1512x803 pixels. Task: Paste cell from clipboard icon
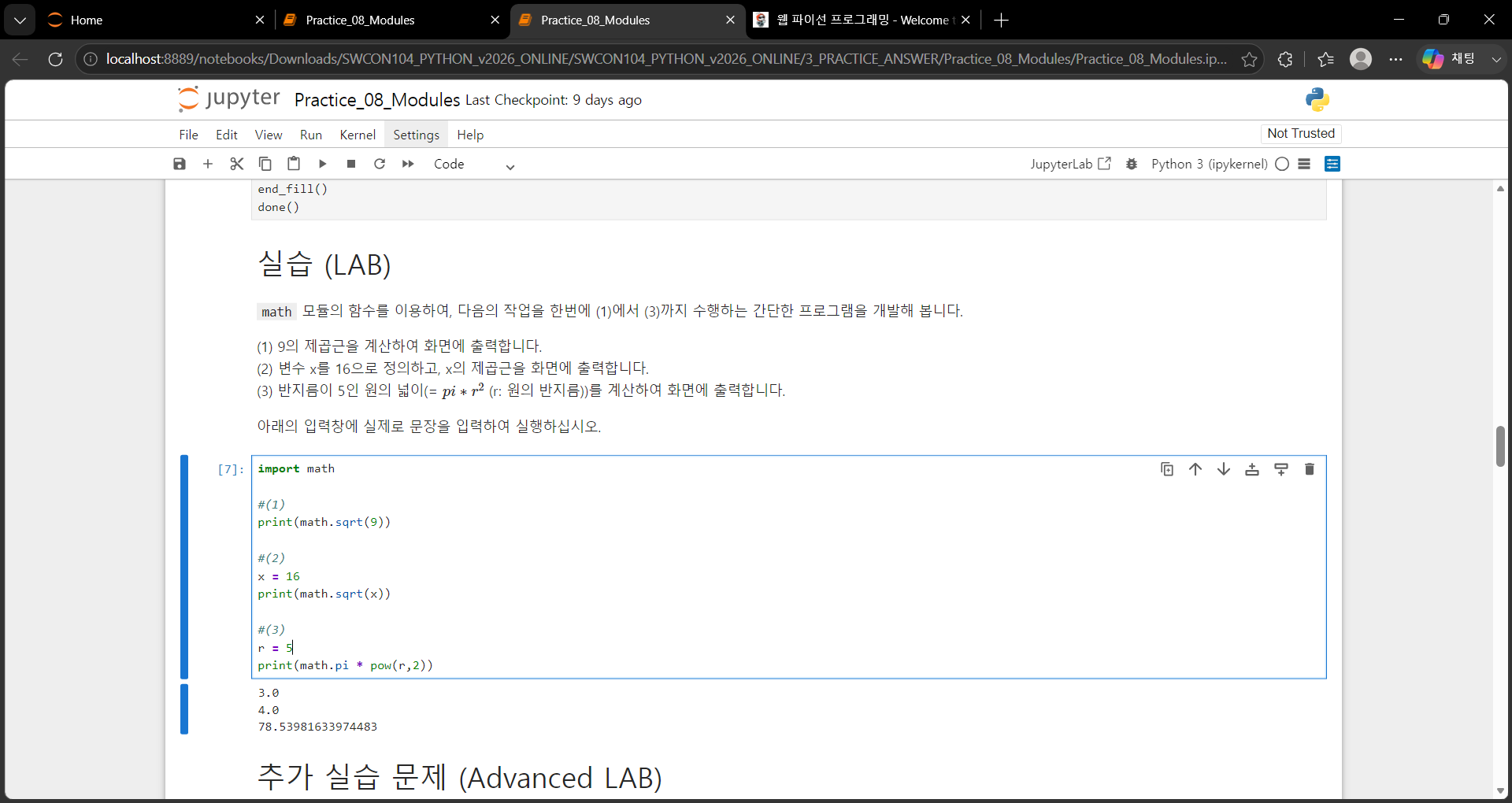294,164
